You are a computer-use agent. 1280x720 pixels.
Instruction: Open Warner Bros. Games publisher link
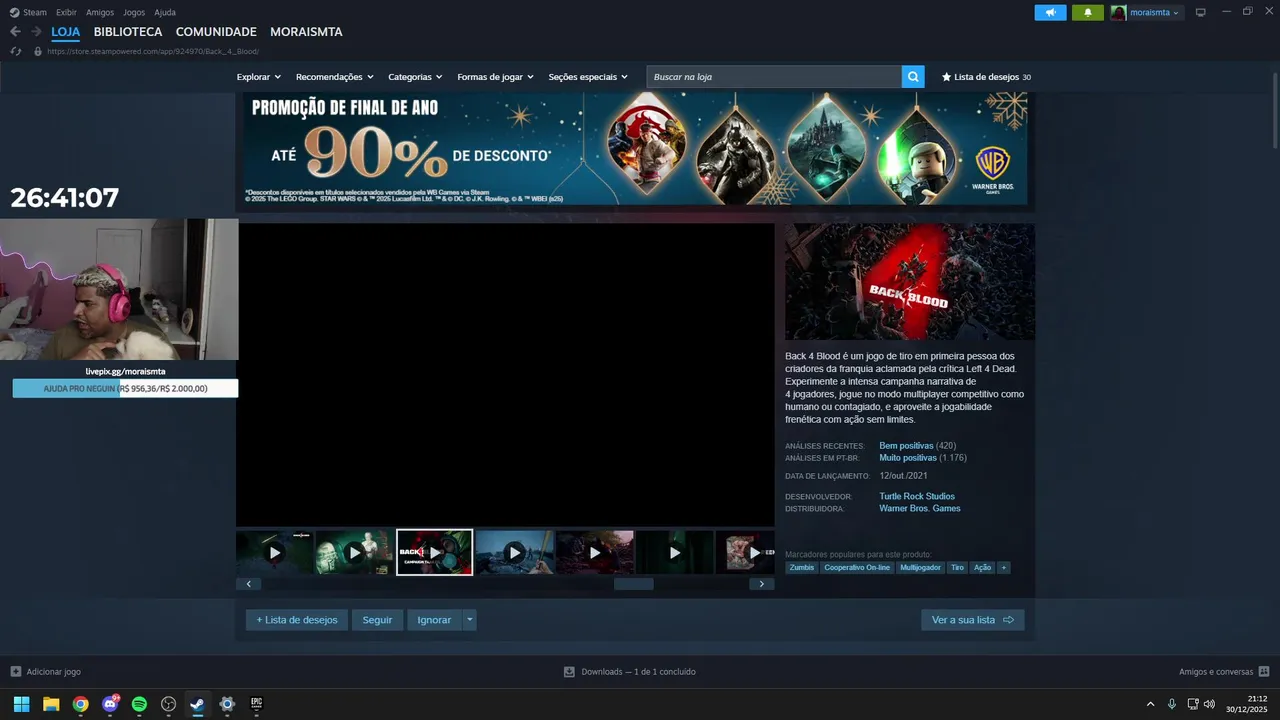point(920,508)
